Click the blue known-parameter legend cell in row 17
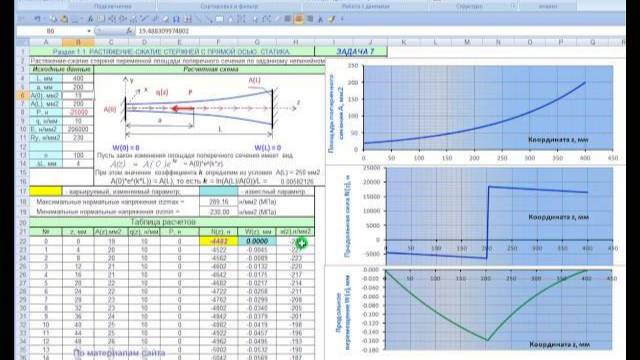The image size is (640, 360). pos(218,191)
